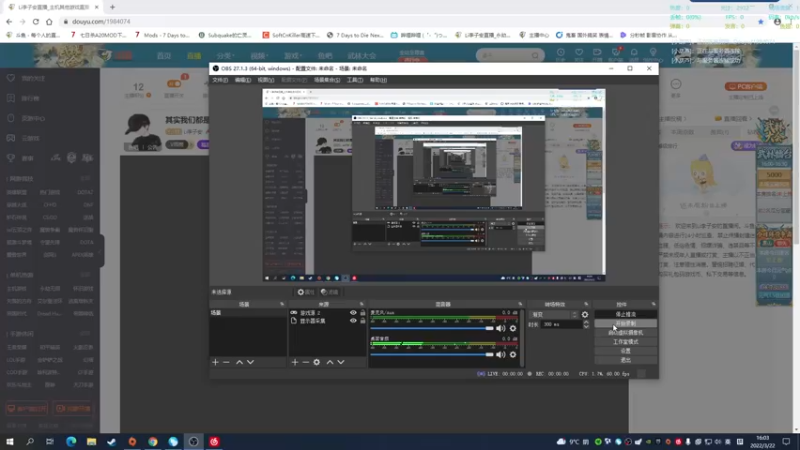Go to the browser home page icon
Viewport: 800px width, 450px height.
click(x=49, y=21)
